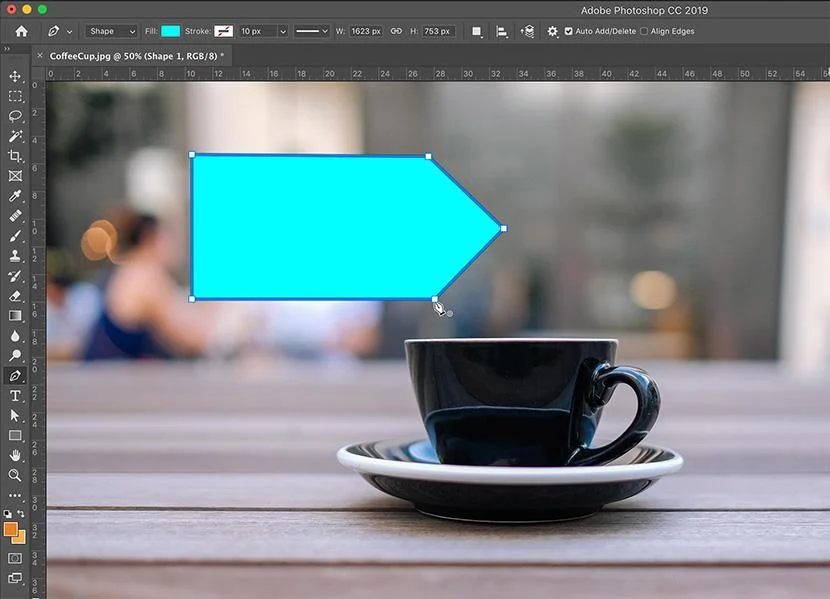Click the cyan Fill color swatch
Screen dimensions: 830x599
[170, 31]
